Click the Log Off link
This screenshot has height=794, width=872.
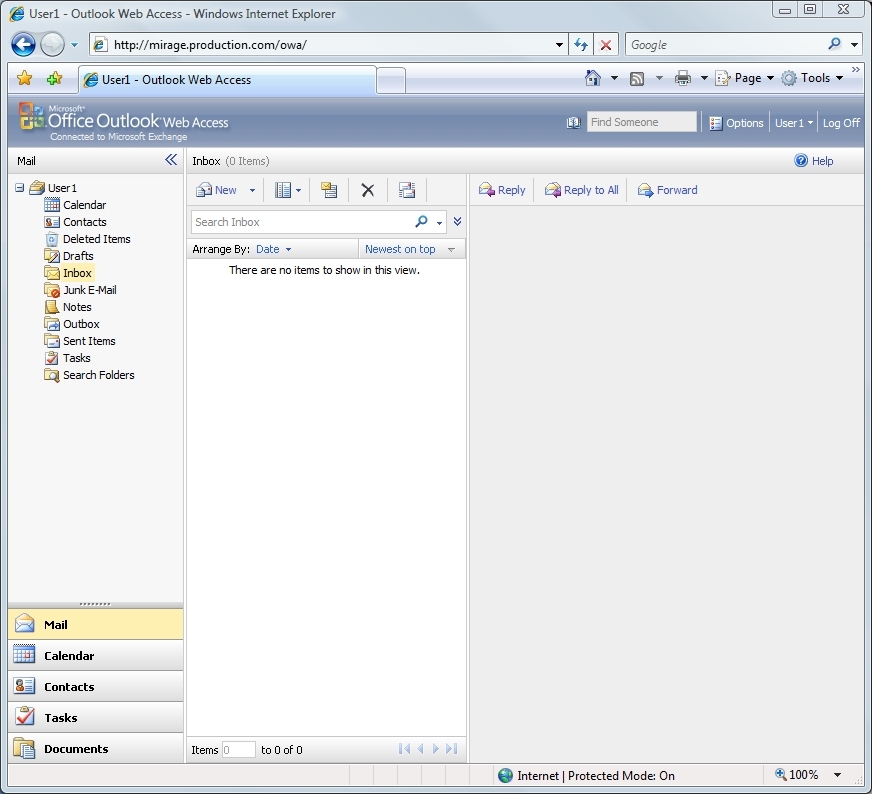[840, 123]
